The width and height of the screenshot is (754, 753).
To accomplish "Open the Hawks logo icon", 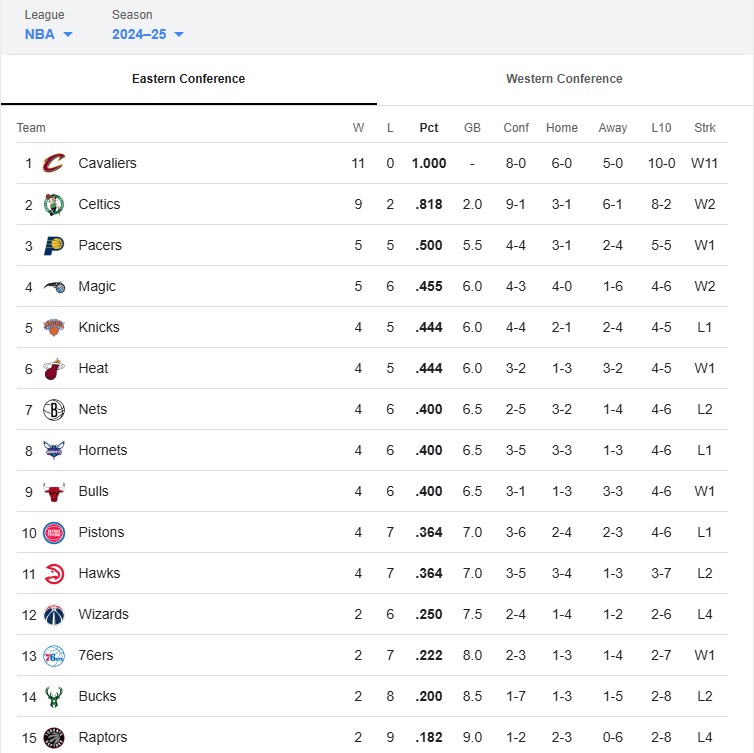I will pos(54,574).
